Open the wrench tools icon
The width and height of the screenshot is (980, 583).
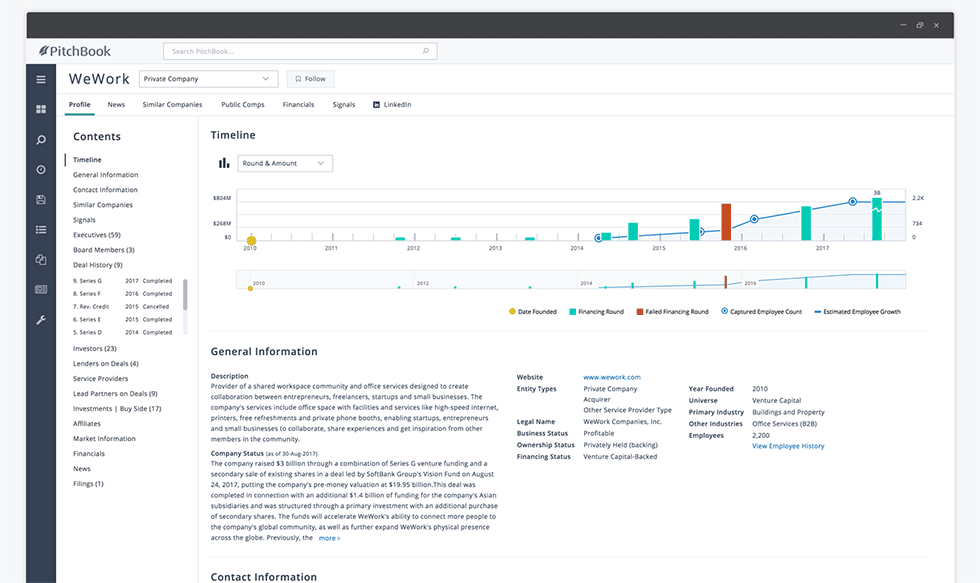pyautogui.click(x=41, y=320)
